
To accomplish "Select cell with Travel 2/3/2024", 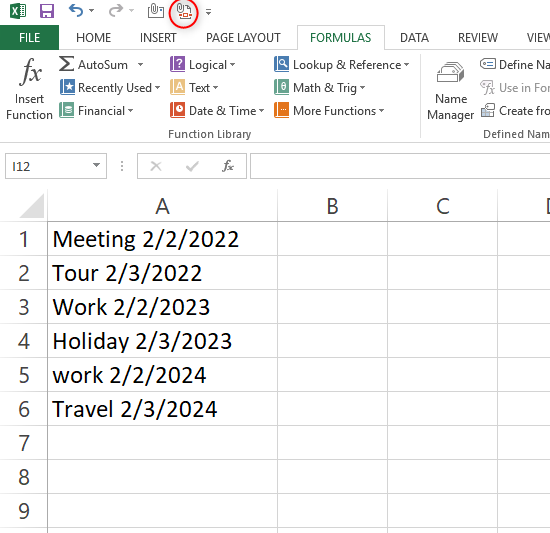I will pos(162,409).
